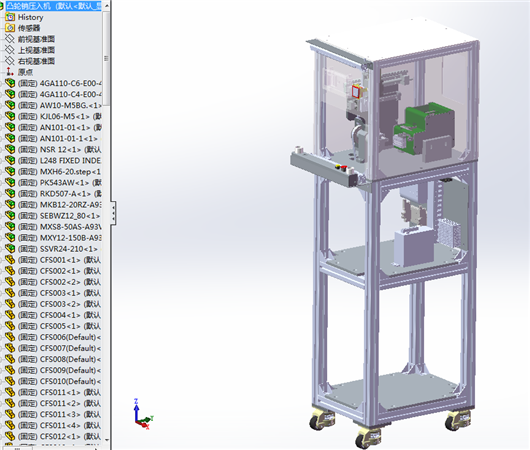Click part icon beside AN101-01<1>
The width and height of the screenshot is (530, 450).
click(x=10, y=127)
